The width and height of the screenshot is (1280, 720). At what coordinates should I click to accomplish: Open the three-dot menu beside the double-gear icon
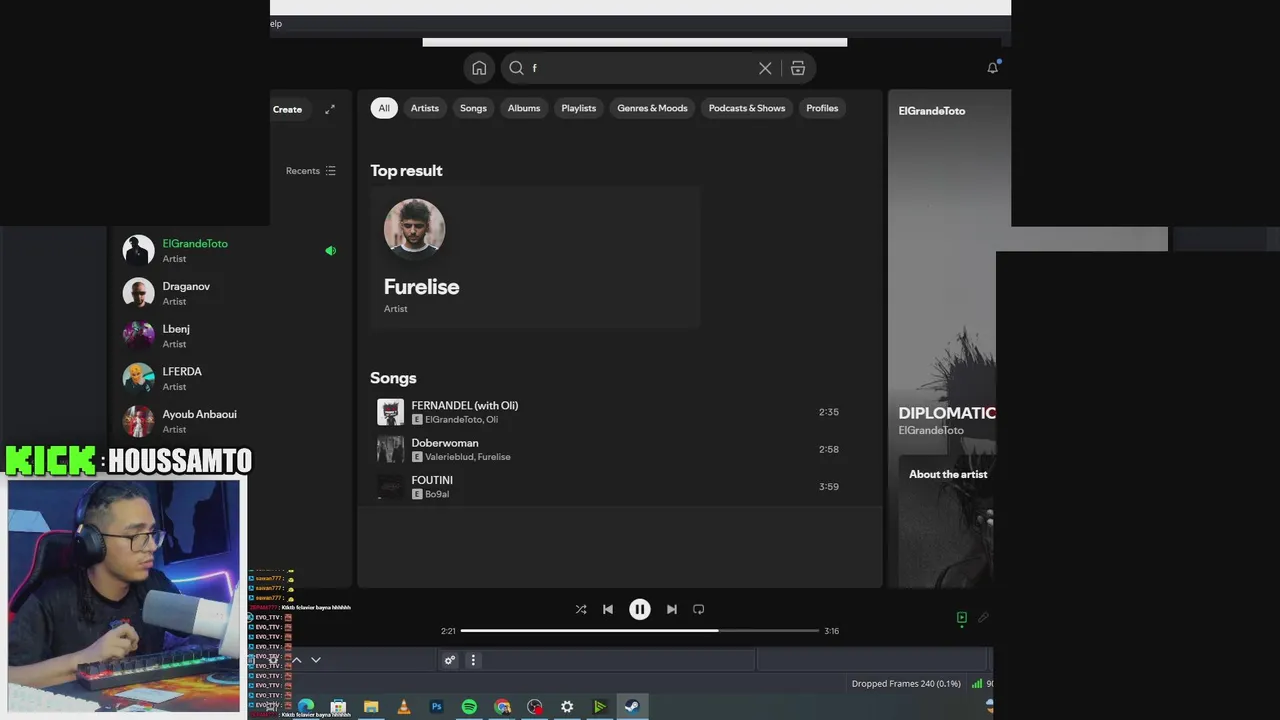473,660
